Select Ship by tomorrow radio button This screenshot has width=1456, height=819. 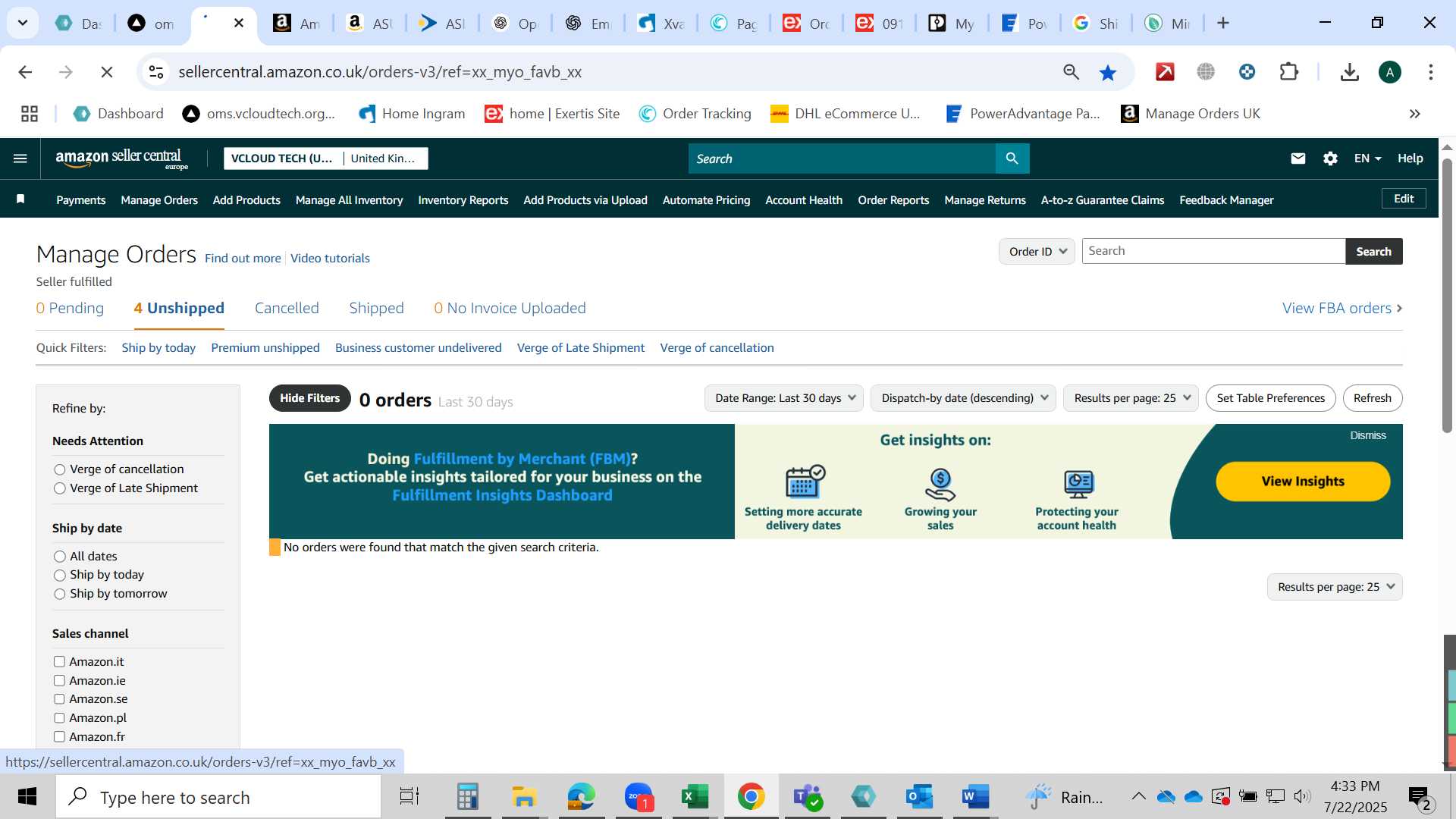[60, 595]
